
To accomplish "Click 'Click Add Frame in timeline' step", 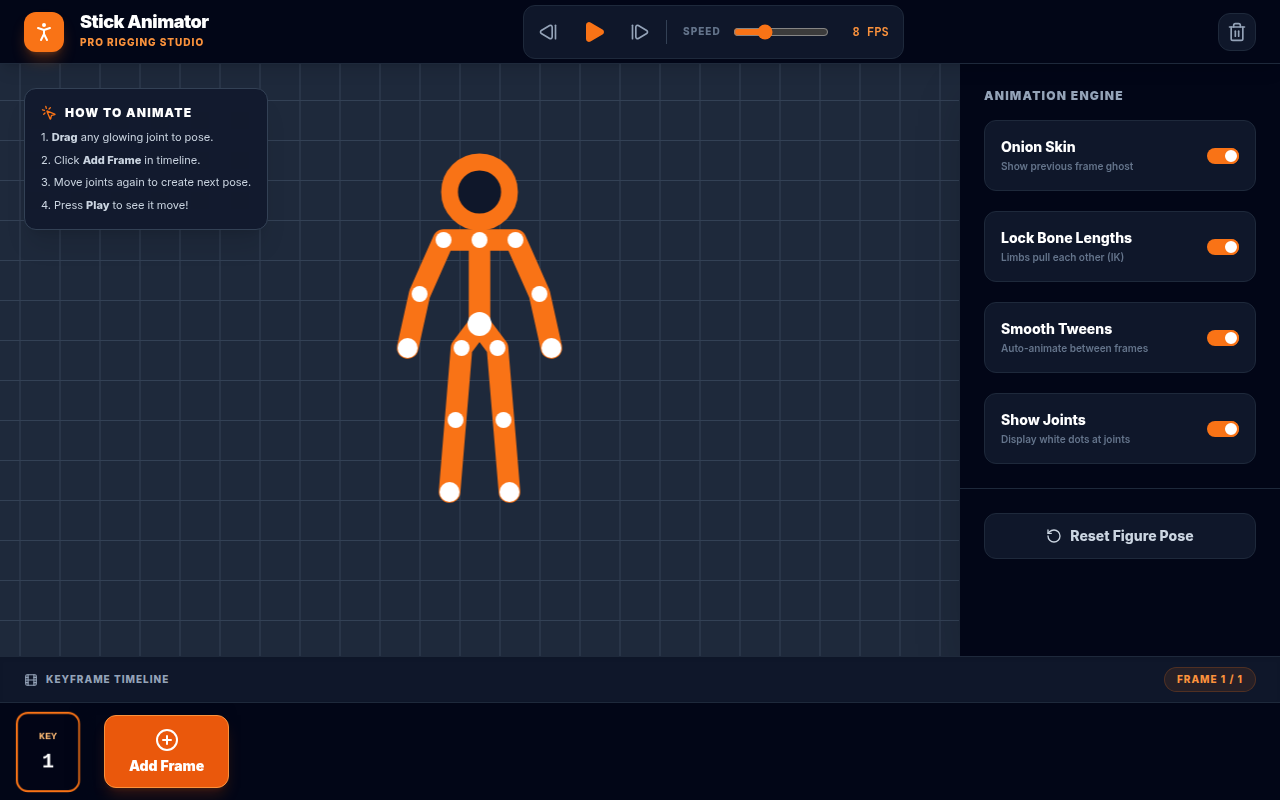I will (x=120, y=160).
